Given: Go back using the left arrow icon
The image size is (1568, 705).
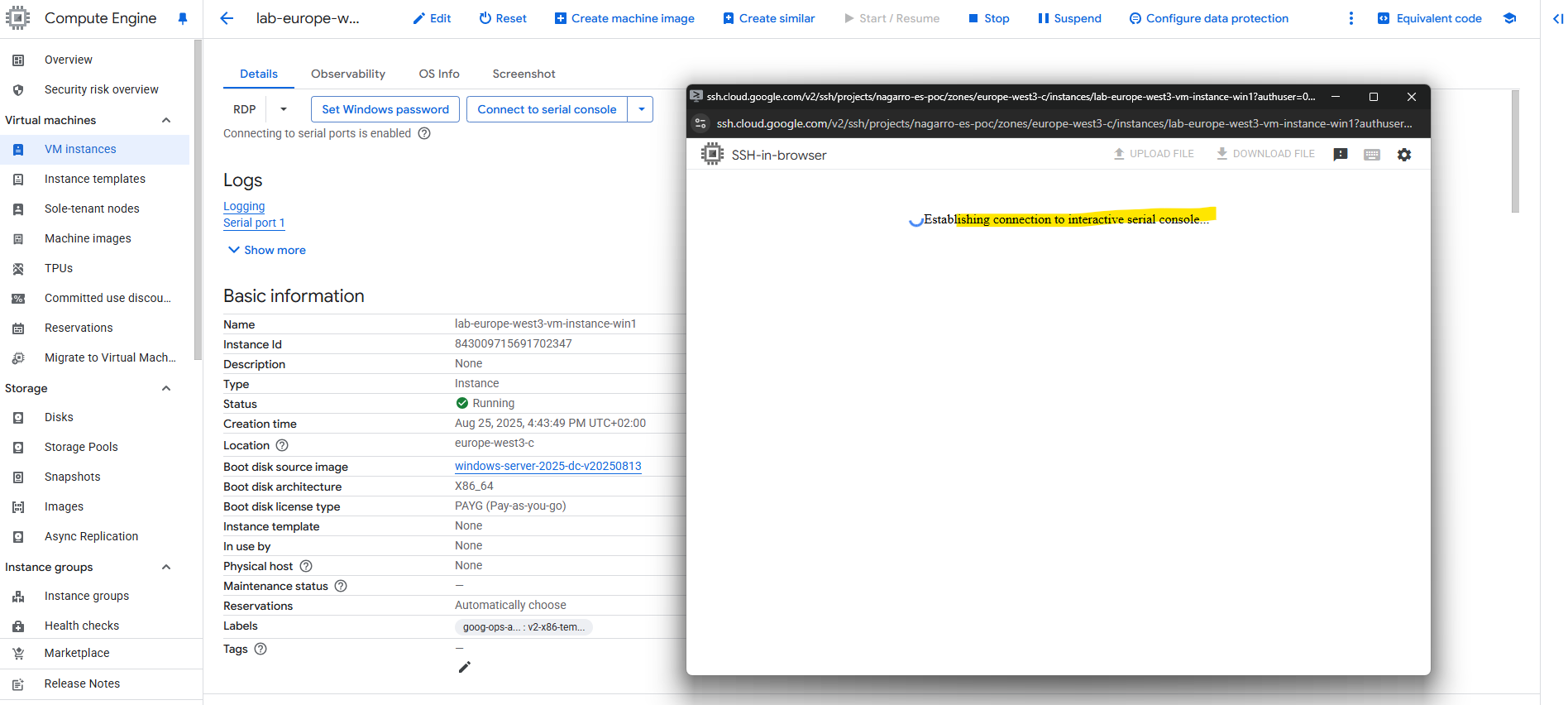Looking at the screenshot, I should [x=227, y=18].
